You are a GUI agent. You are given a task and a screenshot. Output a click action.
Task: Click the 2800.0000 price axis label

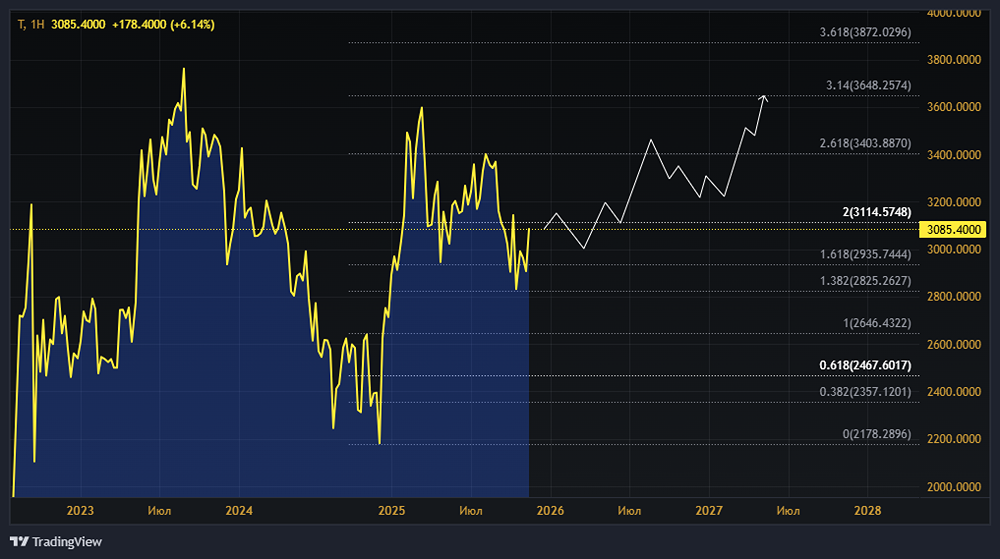coord(953,297)
